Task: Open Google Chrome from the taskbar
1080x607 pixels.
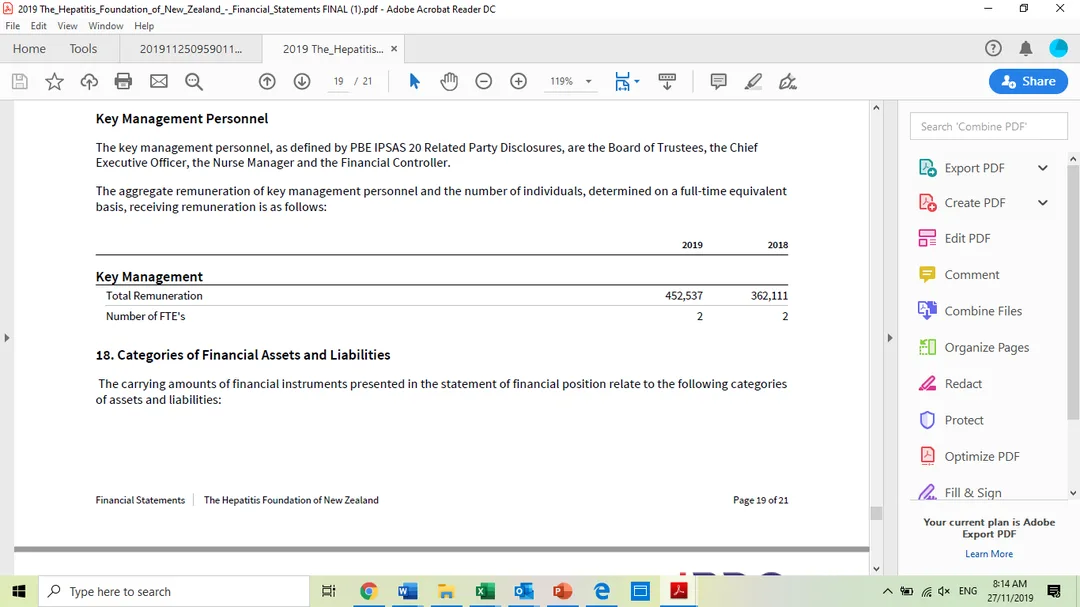Action: click(x=368, y=591)
